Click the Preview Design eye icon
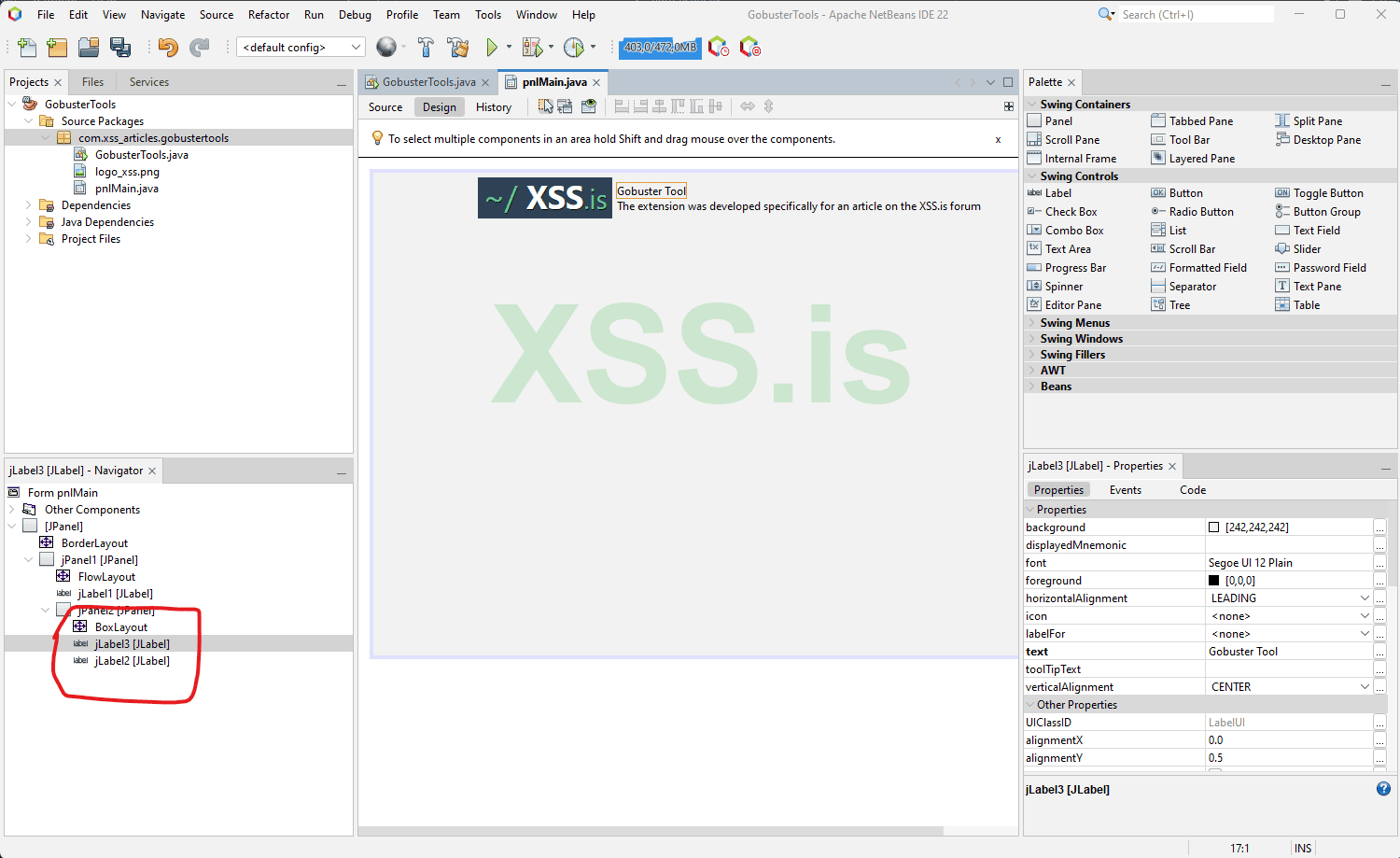 tap(588, 106)
